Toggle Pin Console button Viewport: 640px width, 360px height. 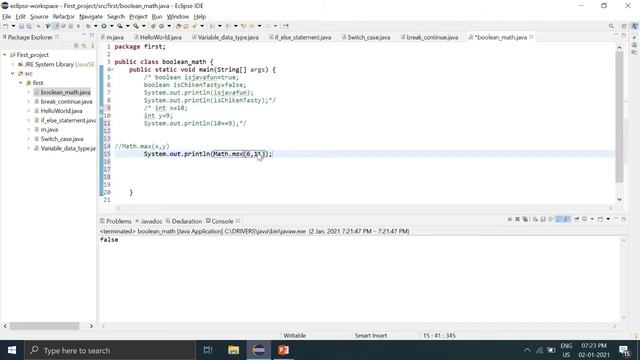pyautogui.click(x=576, y=219)
